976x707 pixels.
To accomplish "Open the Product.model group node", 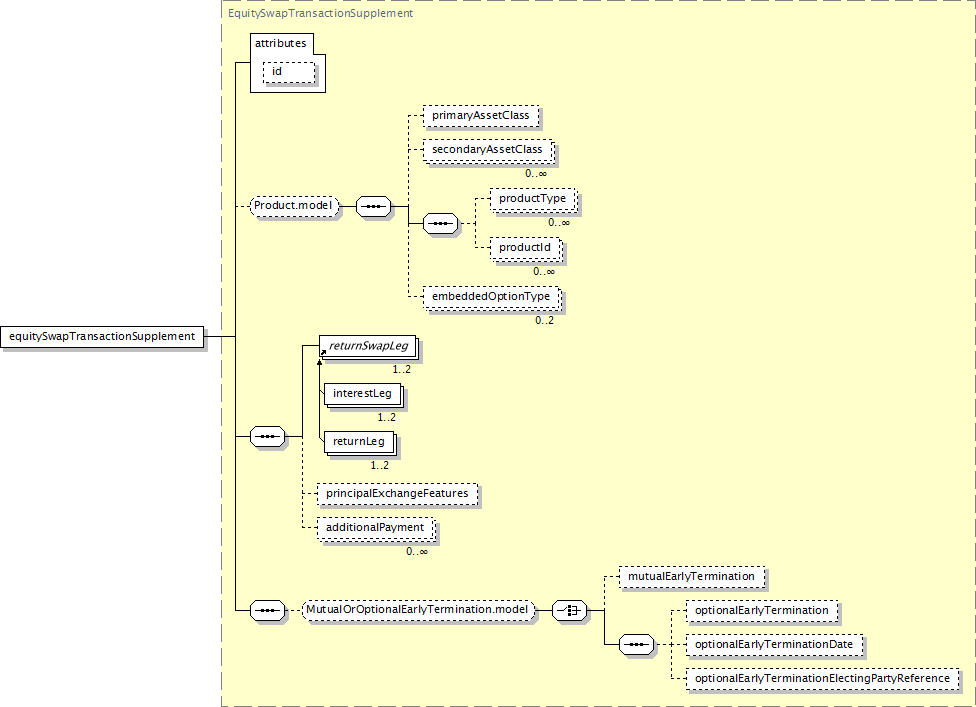I will point(294,207).
